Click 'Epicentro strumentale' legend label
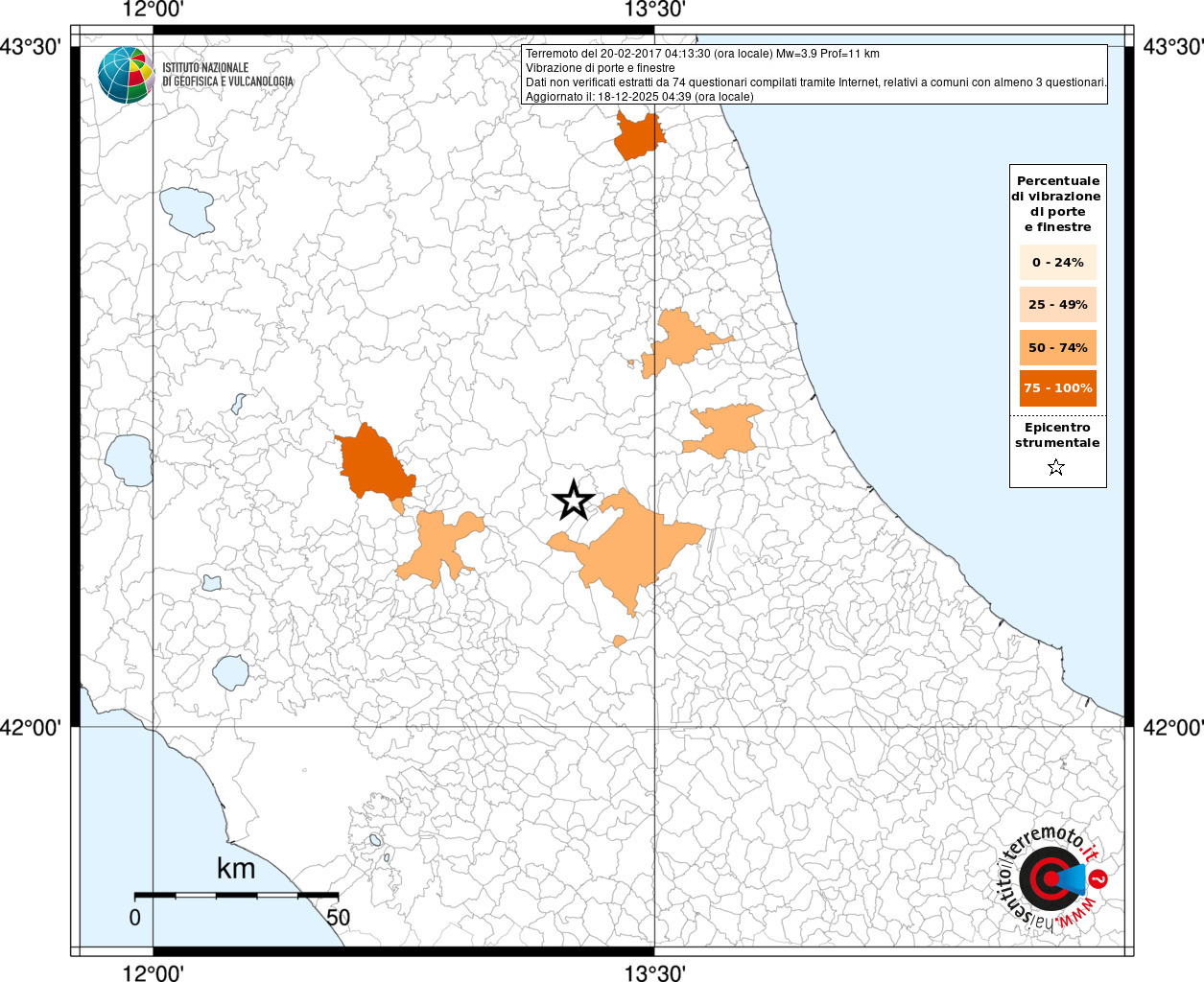The width and height of the screenshot is (1204, 982). (1057, 435)
